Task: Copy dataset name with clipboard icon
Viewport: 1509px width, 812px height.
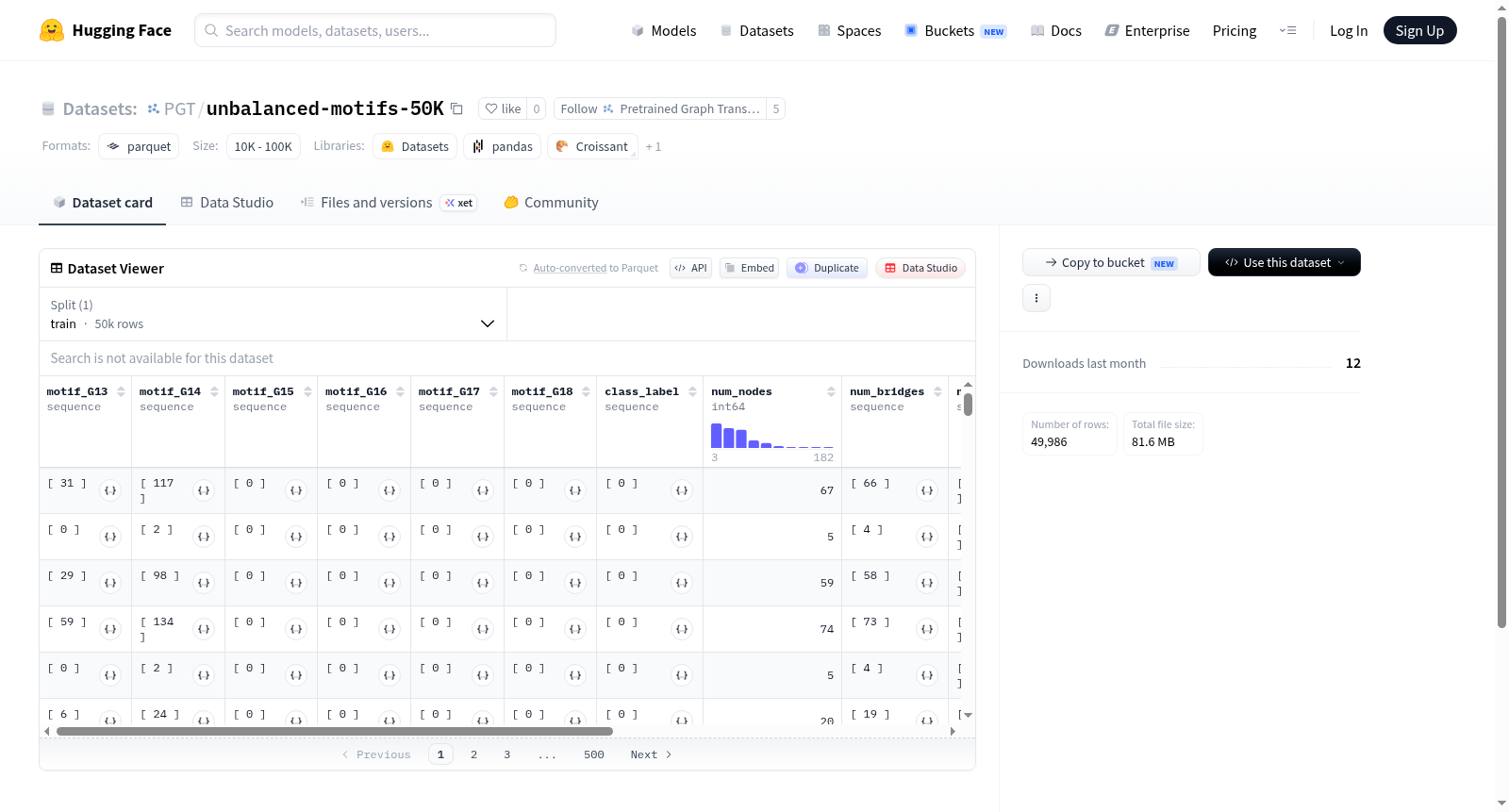Action: pyautogui.click(x=456, y=108)
